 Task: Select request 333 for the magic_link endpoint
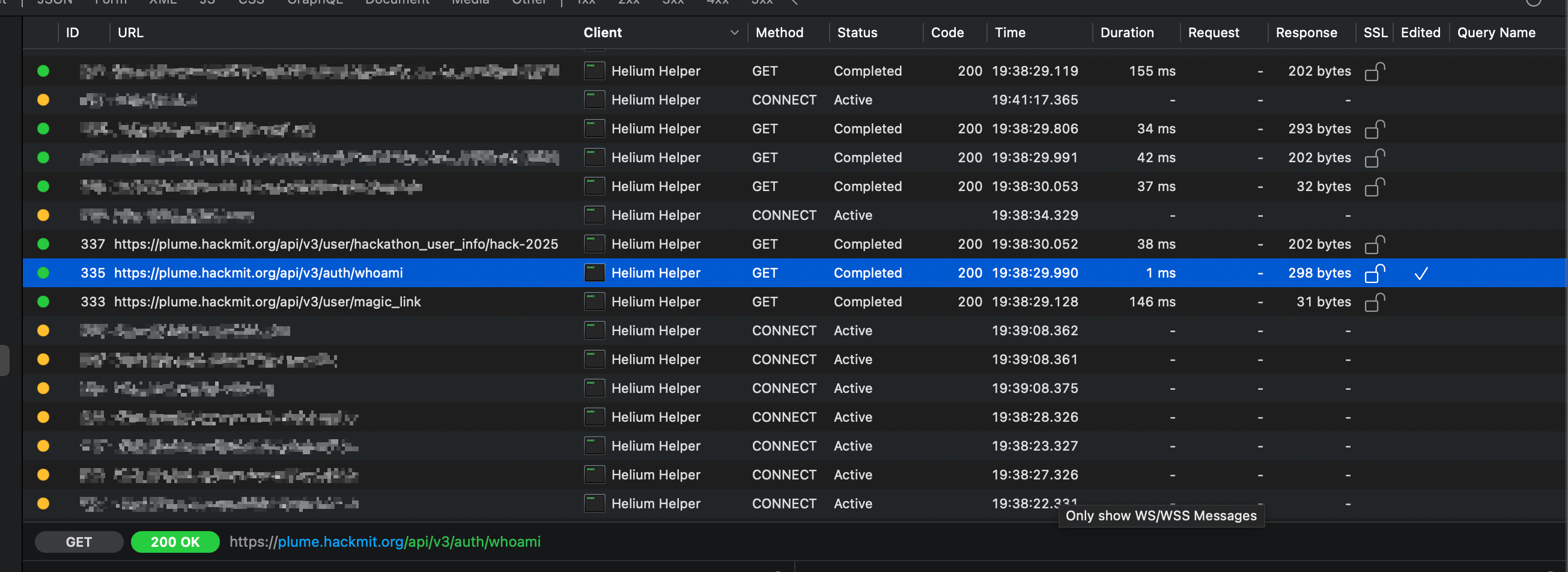coord(267,302)
